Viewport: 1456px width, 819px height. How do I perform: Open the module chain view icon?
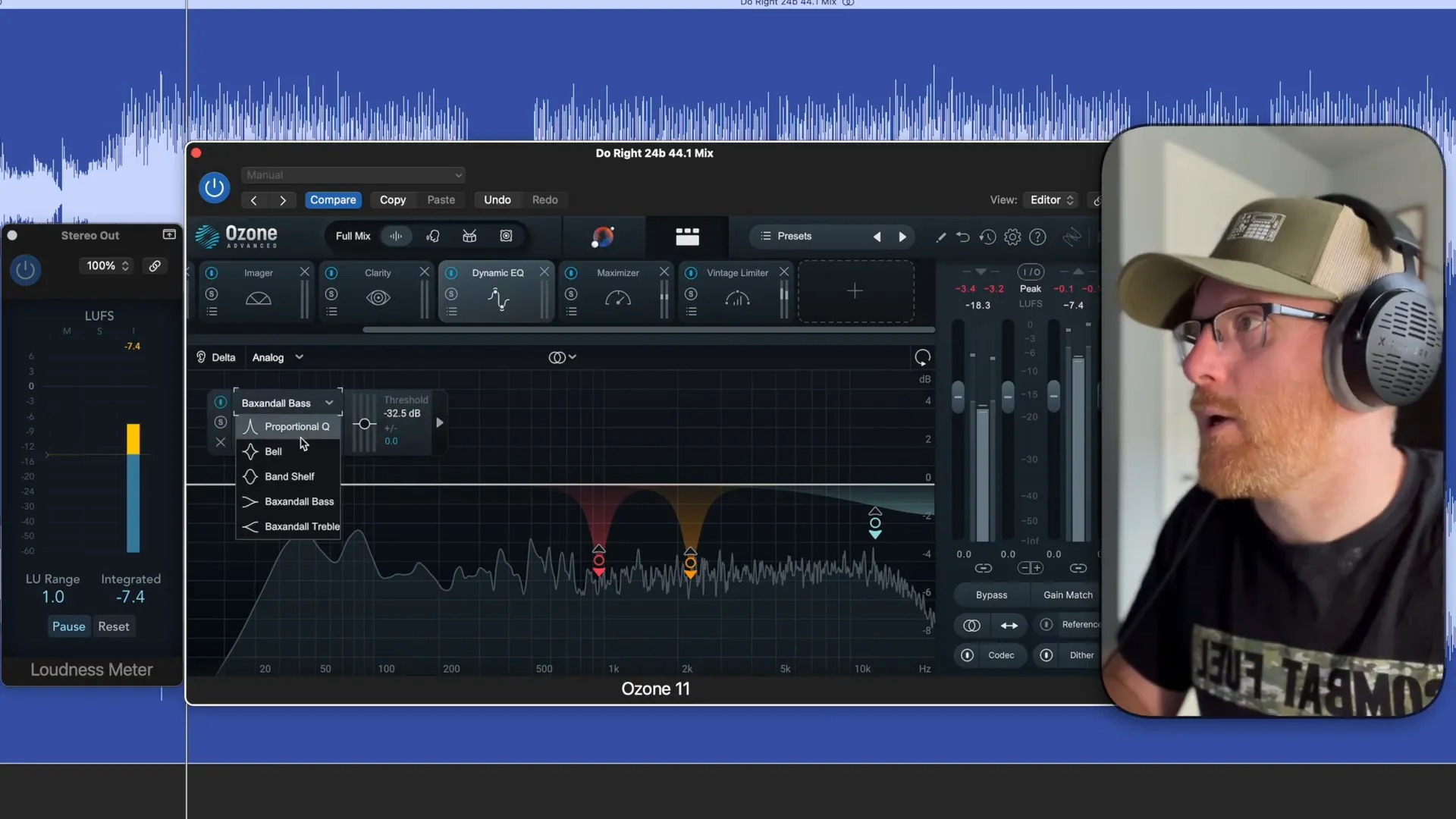(x=687, y=237)
